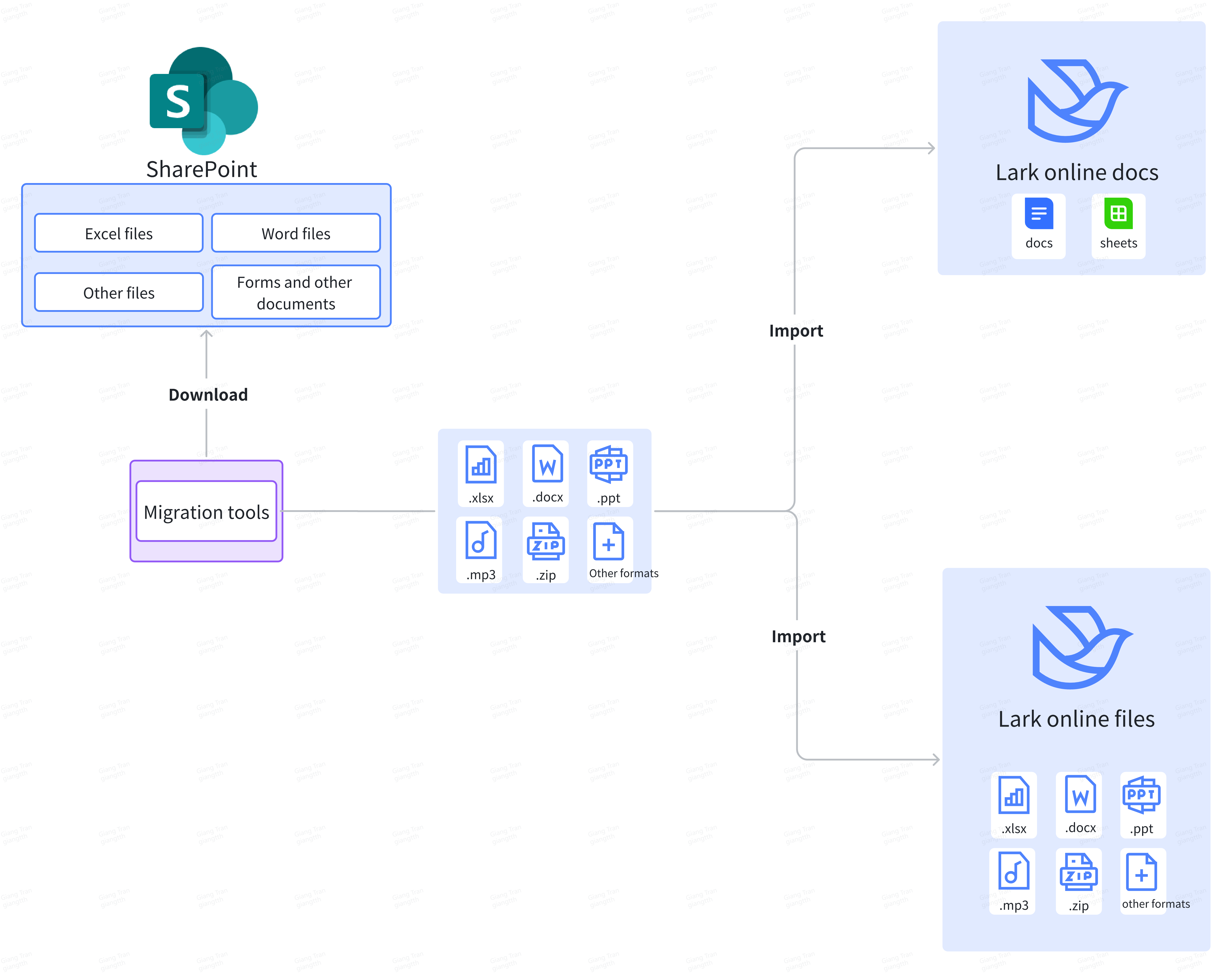1232x973 pixels.
Task: Select the Word files box
Action: click(x=296, y=233)
